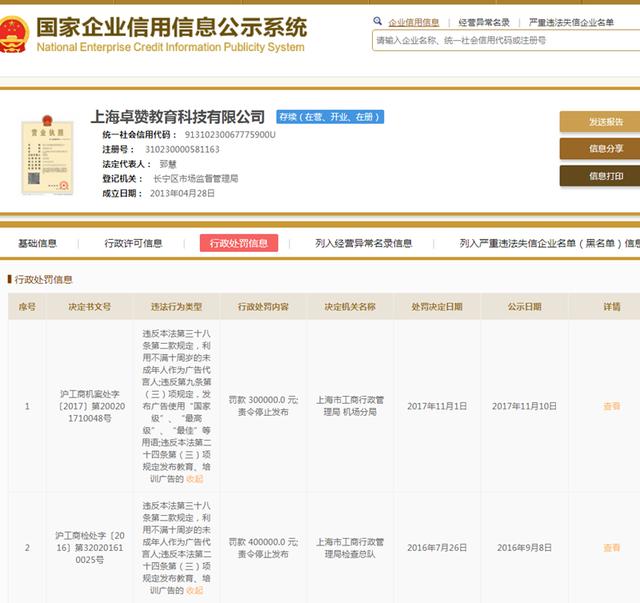Image resolution: width=640 pixels, height=603 pixels.
Task: View details of the 2016 penalty record
Action: [611, 547]
